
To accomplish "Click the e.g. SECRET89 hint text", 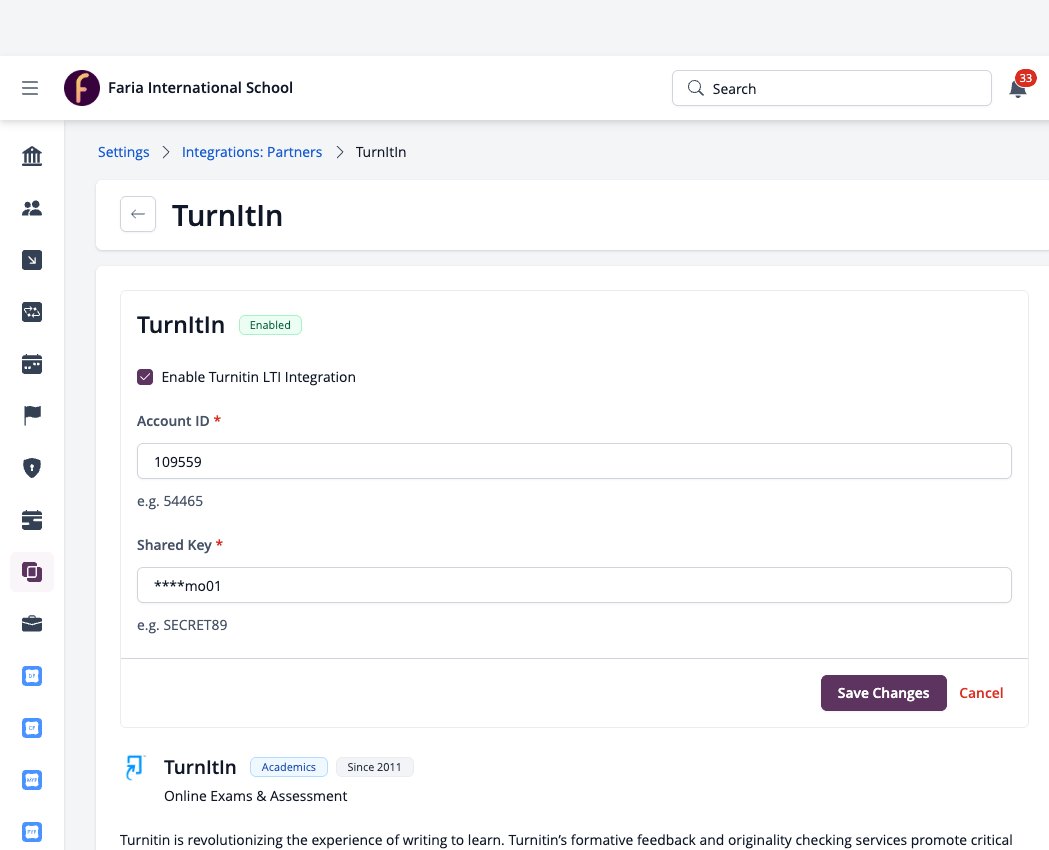I will (x=182, y=625).
